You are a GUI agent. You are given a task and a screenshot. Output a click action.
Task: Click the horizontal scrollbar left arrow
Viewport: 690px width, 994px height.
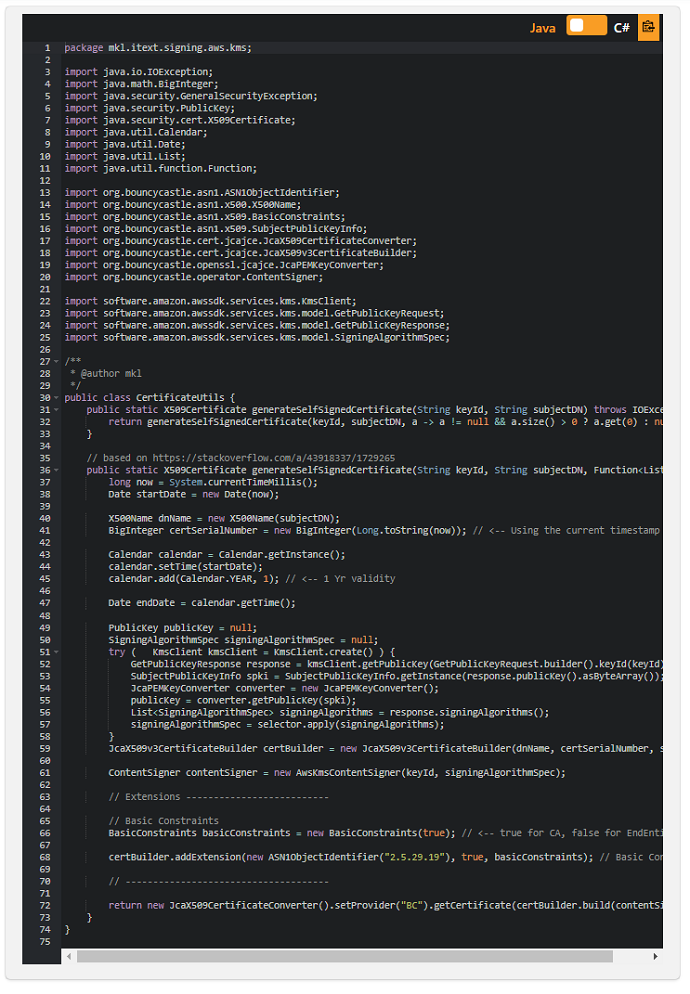click(68, 956)
